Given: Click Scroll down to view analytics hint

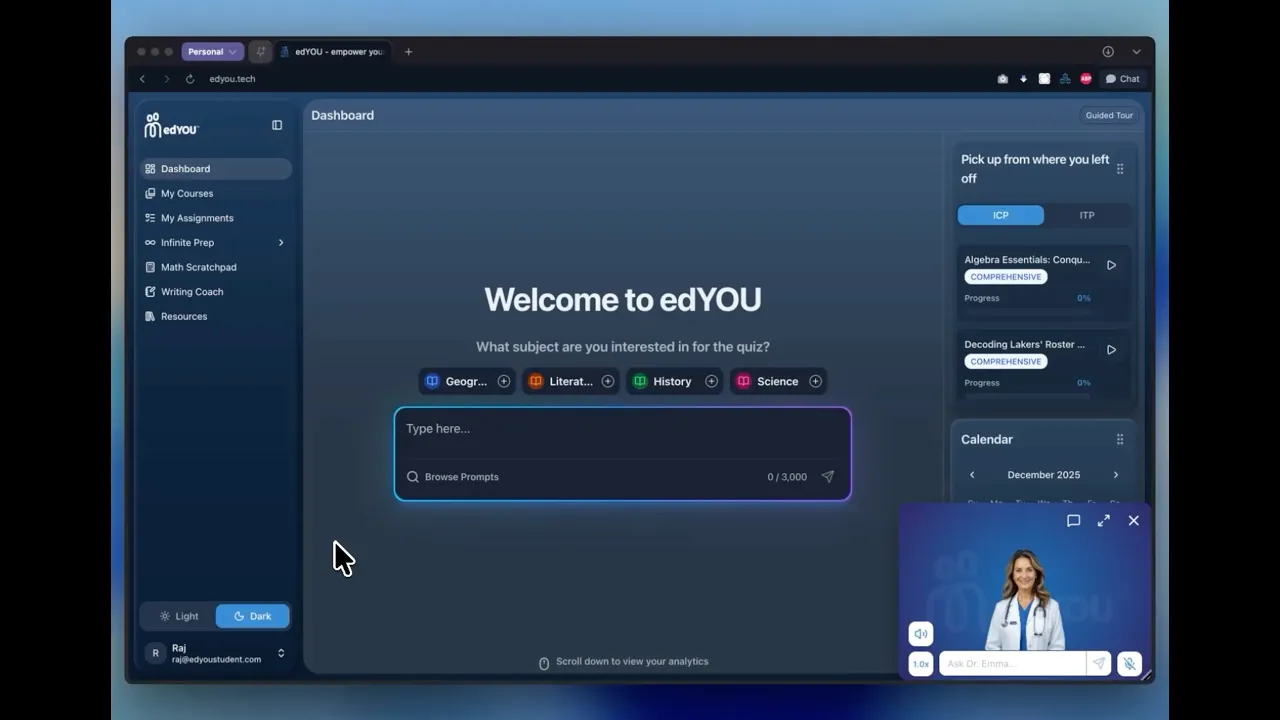Looking at the screenshot, I should tap(624, 662).
